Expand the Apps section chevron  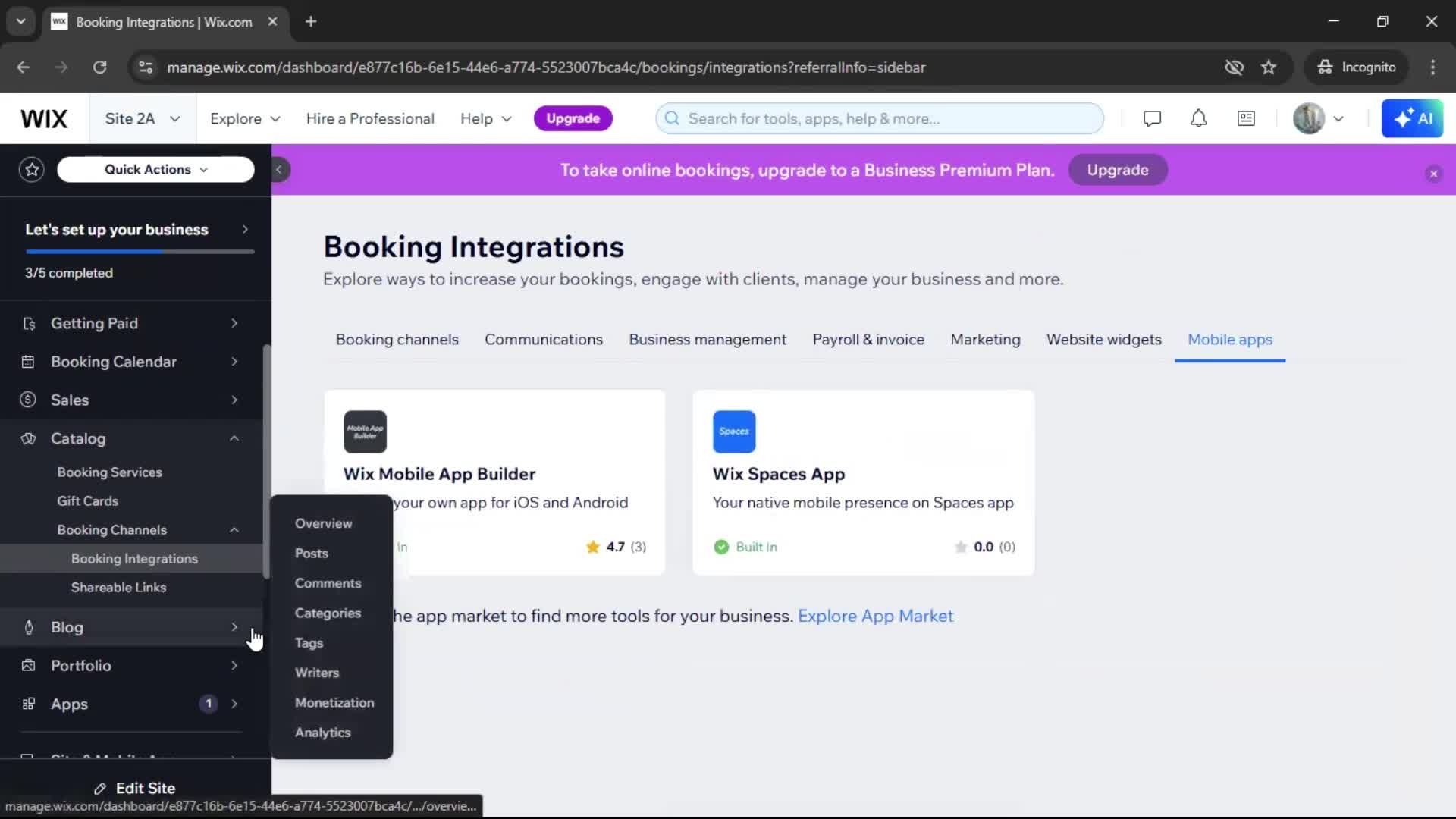(x=234, y=704)
